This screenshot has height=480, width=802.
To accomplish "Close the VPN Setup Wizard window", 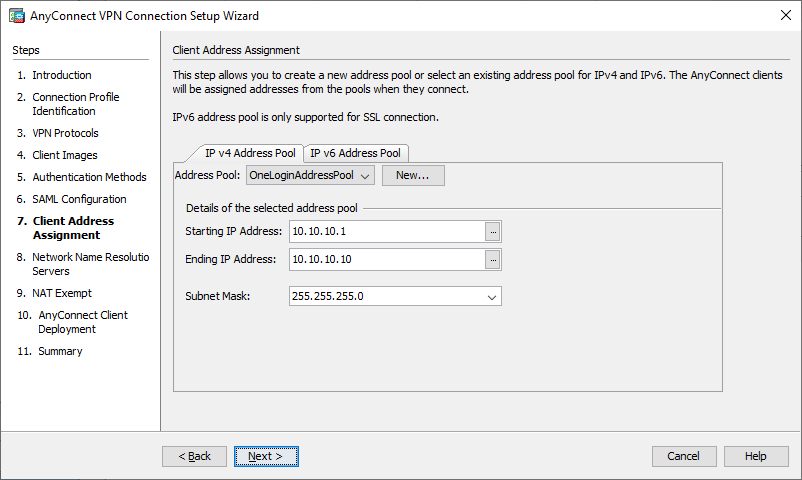I will point(786,15).
